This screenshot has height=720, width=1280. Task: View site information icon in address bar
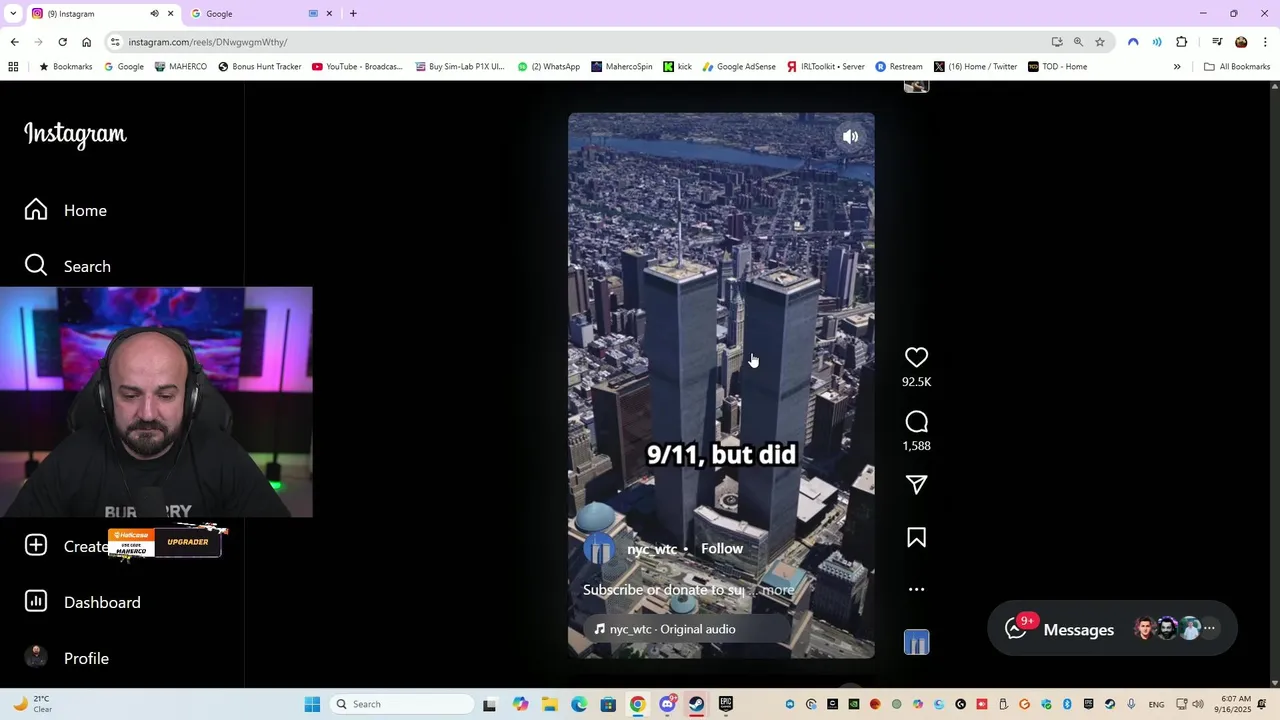[116, 42]
